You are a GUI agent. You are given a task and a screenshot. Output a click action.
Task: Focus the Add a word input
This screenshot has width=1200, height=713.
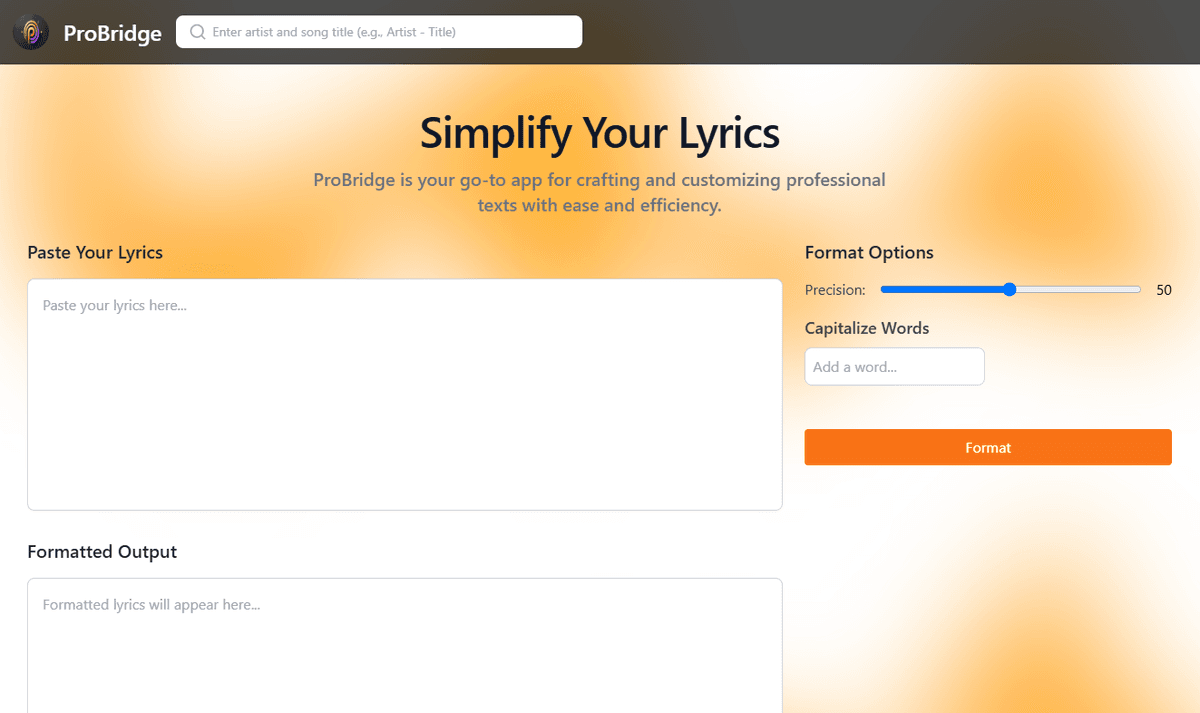click(x=894, y=367)
